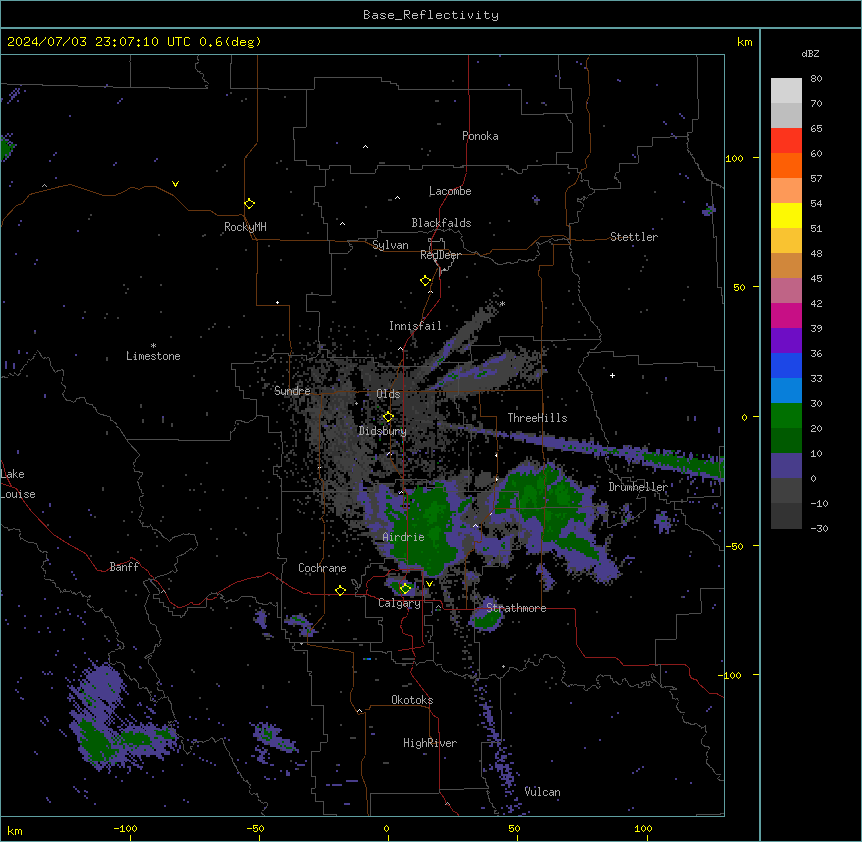Click the Drumheller town label
This screenshot has width=862, height=842.
click(638, 487)
